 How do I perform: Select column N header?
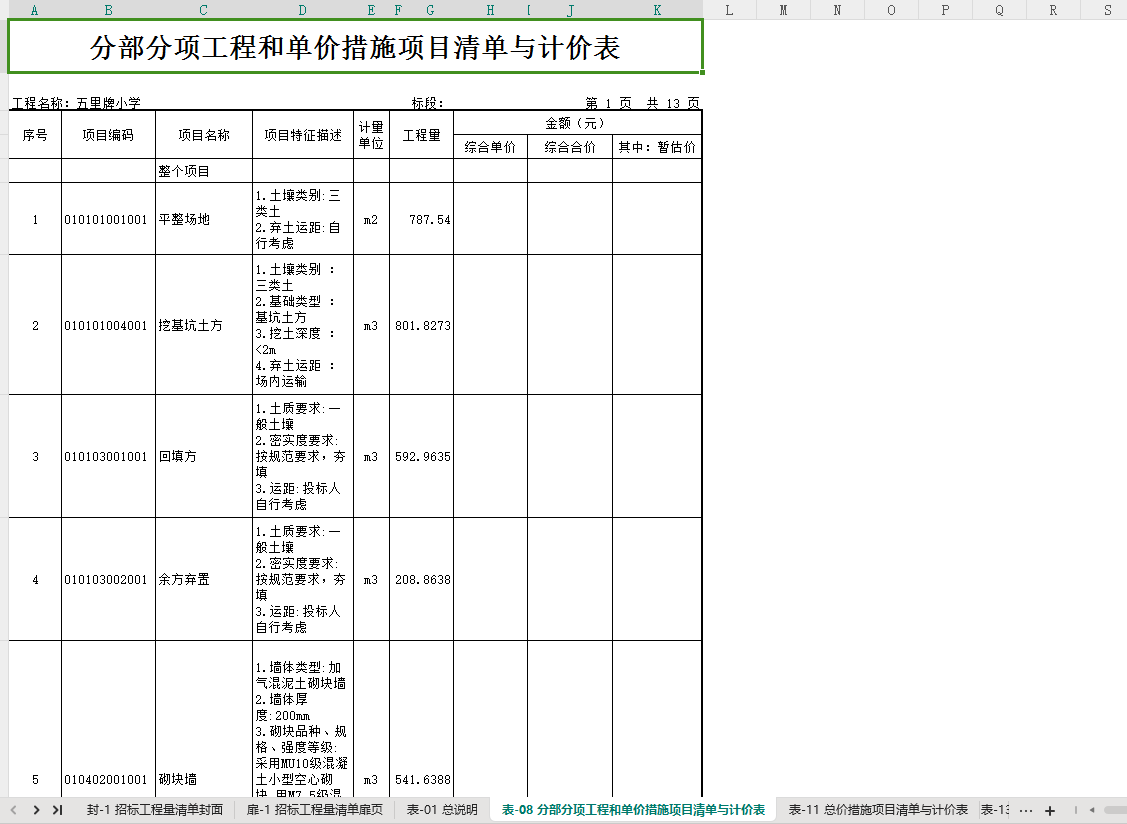point(837,10)
